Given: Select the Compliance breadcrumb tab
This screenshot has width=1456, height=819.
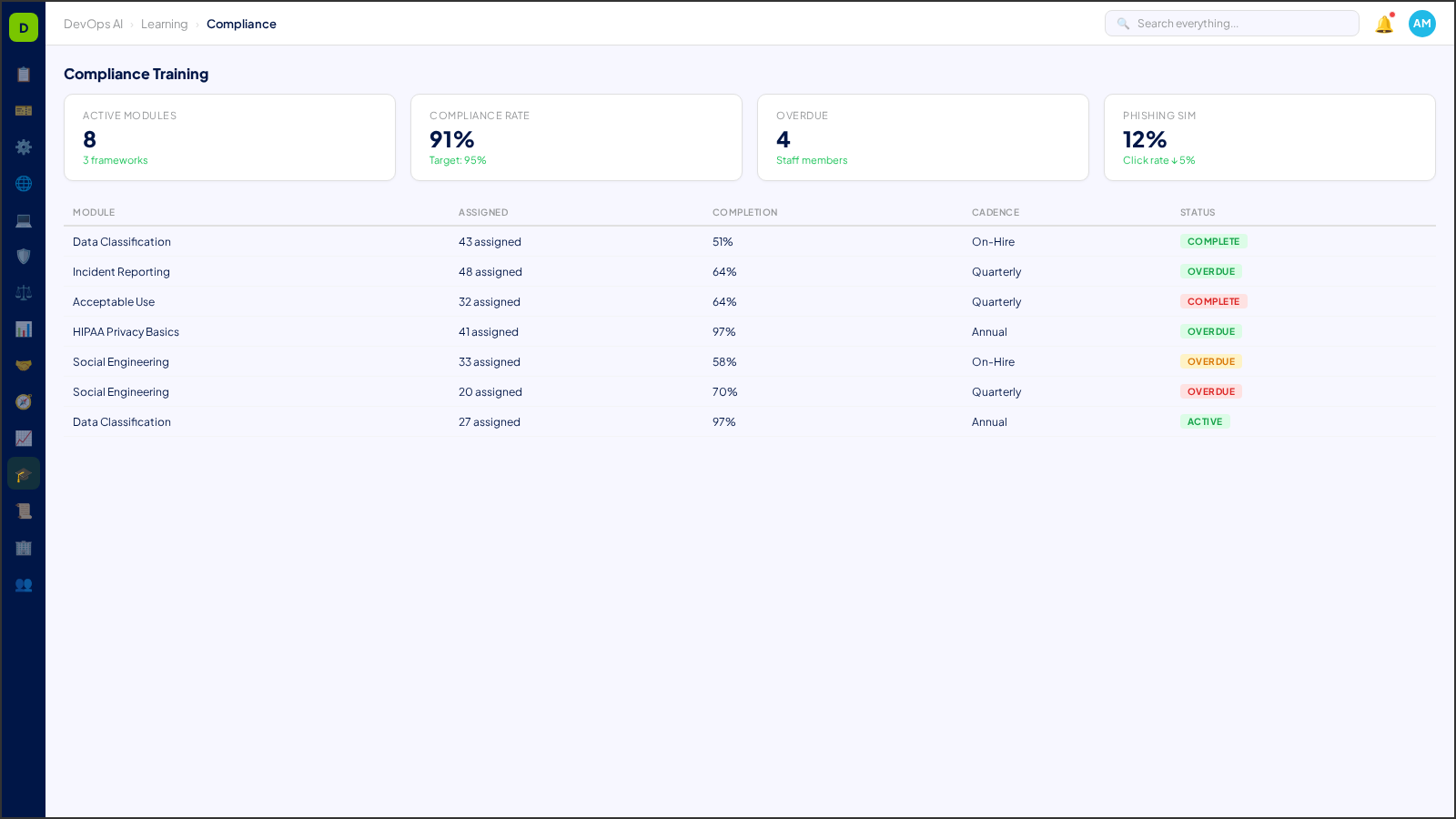Looking at the screenshot, I should [241, 24].
